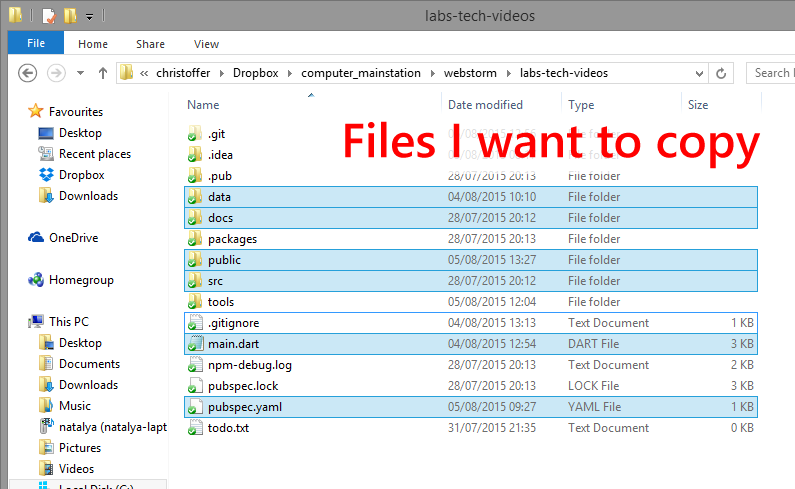Image resolution: width=795 pixels, height=489 pixels.
Task: Open Videos under This PC
Action: pyautogui.click(x=76, y=469)
